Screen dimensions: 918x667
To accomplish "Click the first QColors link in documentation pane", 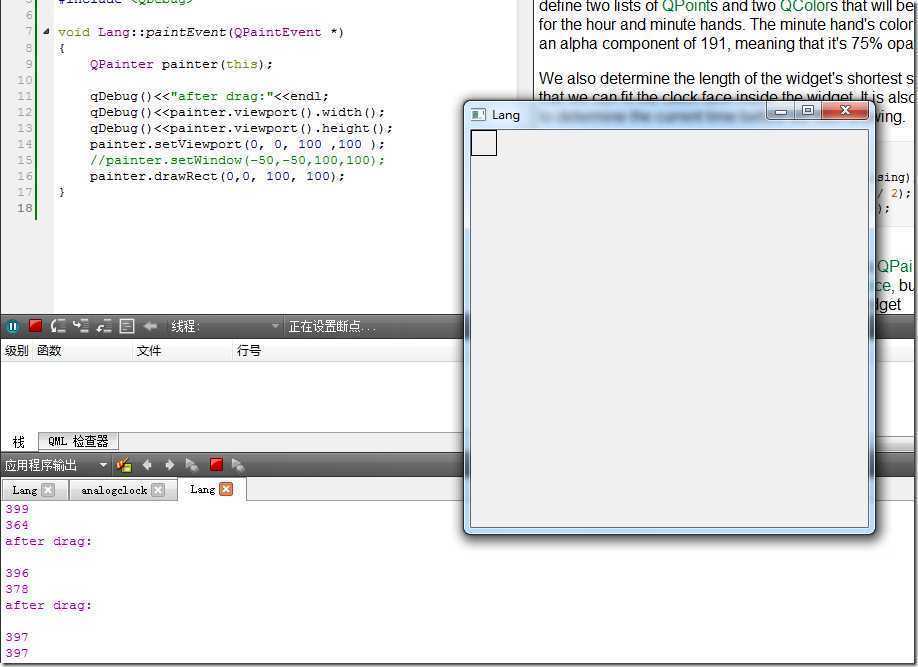I will (x=809, y=7).
